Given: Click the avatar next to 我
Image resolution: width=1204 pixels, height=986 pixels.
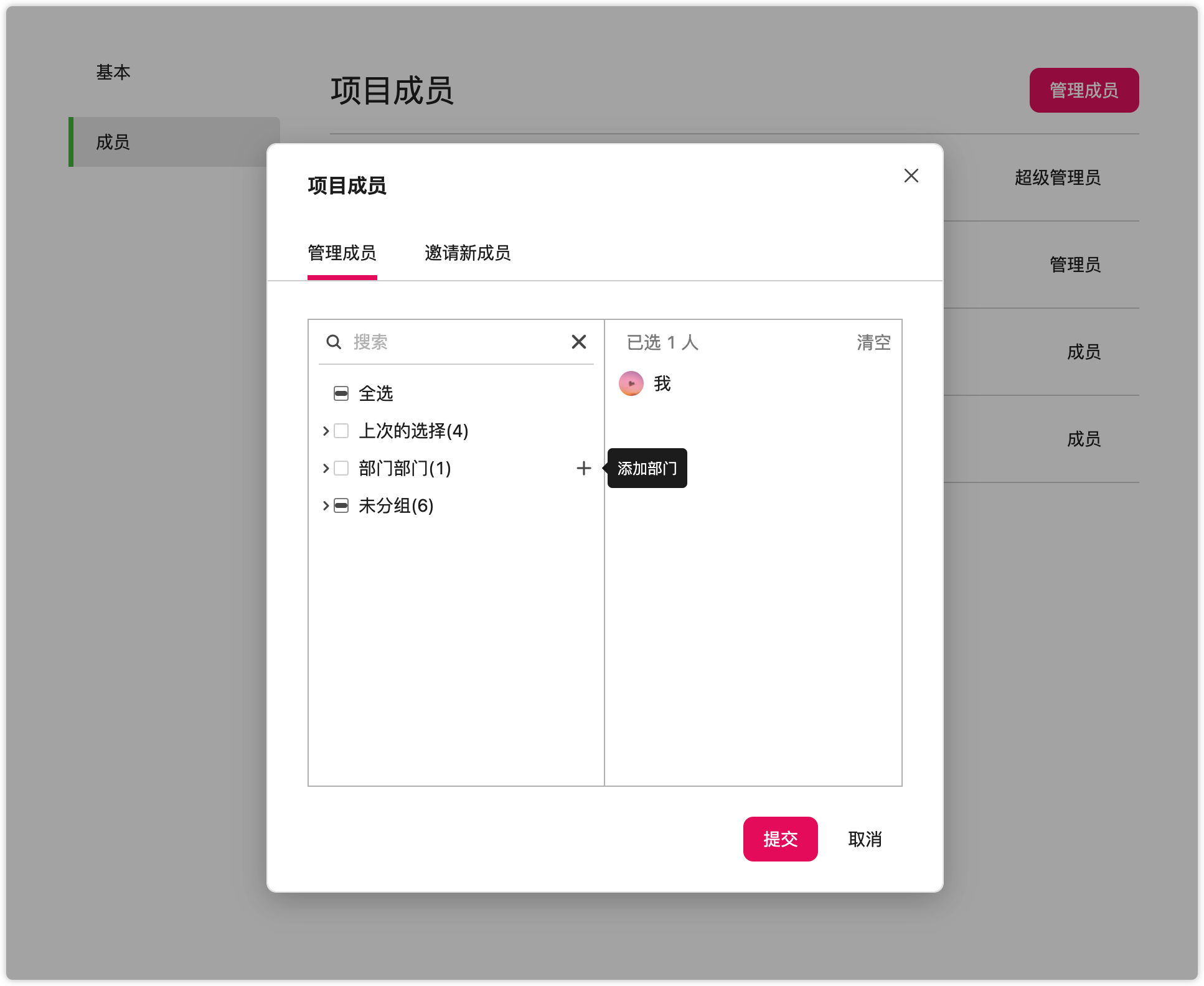Looking at the screenshot, I should (631, 383).
